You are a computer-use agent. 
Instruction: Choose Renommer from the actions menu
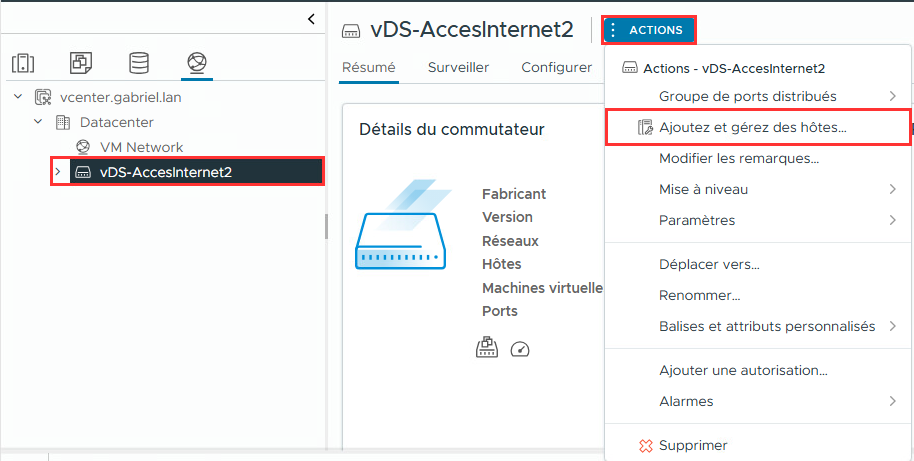pyautogui.click(x=699, y=295)
